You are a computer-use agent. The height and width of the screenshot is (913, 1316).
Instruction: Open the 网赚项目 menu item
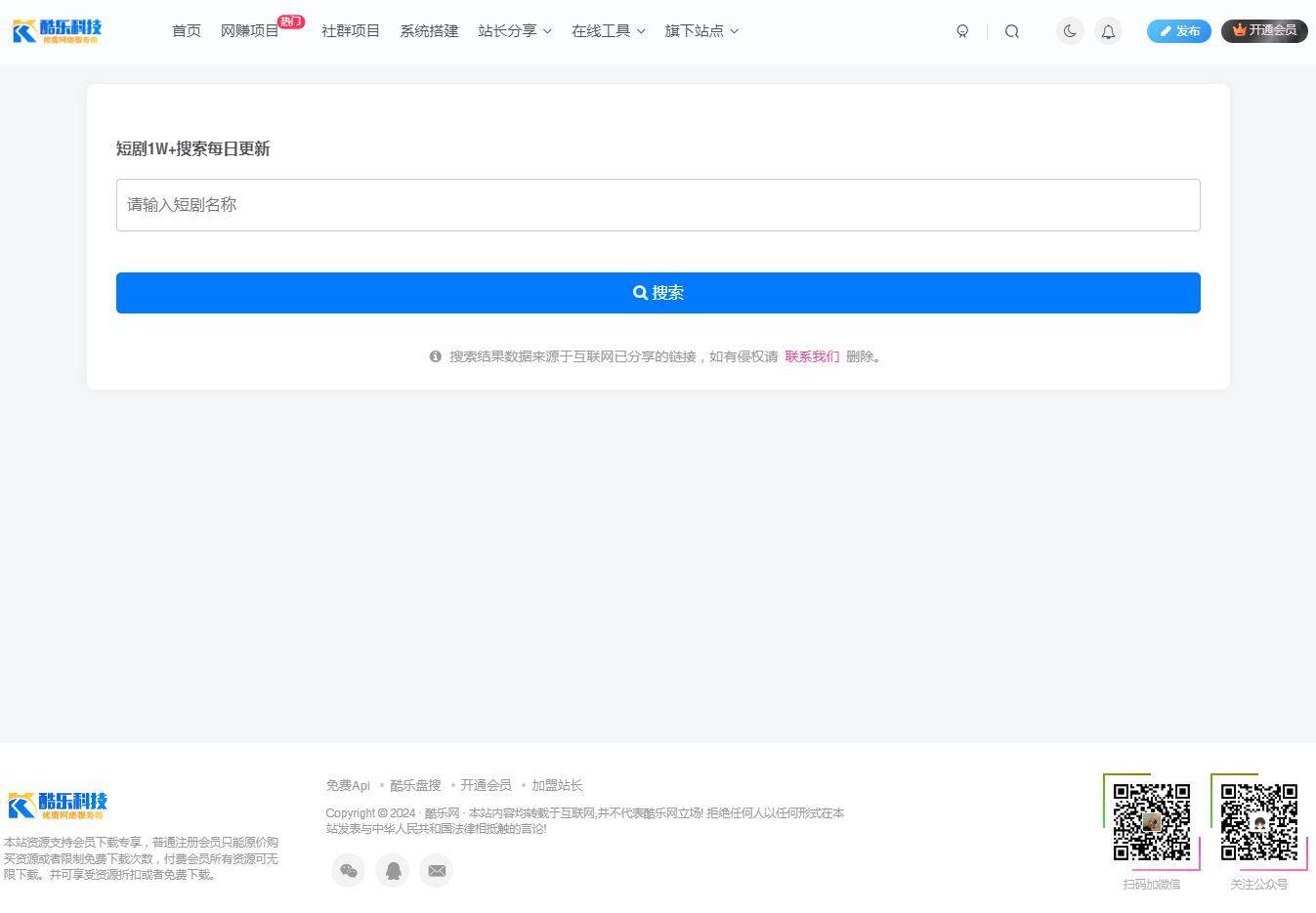click(x=250, y=31)
